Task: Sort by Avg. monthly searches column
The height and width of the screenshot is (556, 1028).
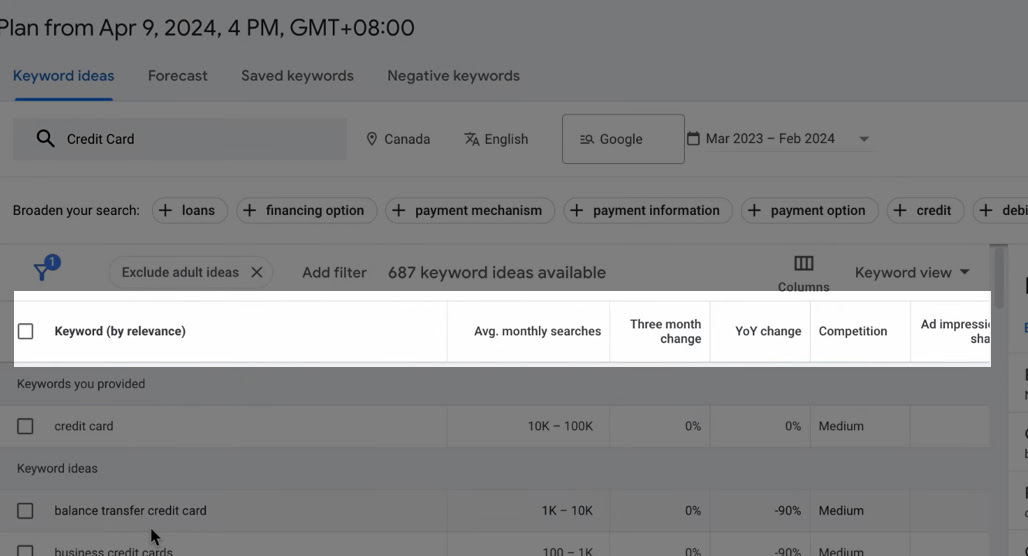Action: (x=538, y=331)
